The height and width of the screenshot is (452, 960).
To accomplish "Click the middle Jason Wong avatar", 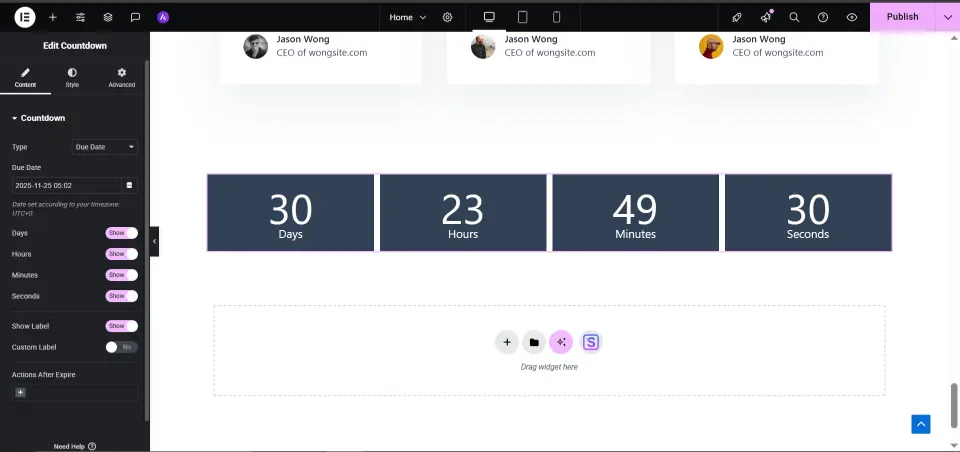I will pyautogui.click(x=483, y=47).
